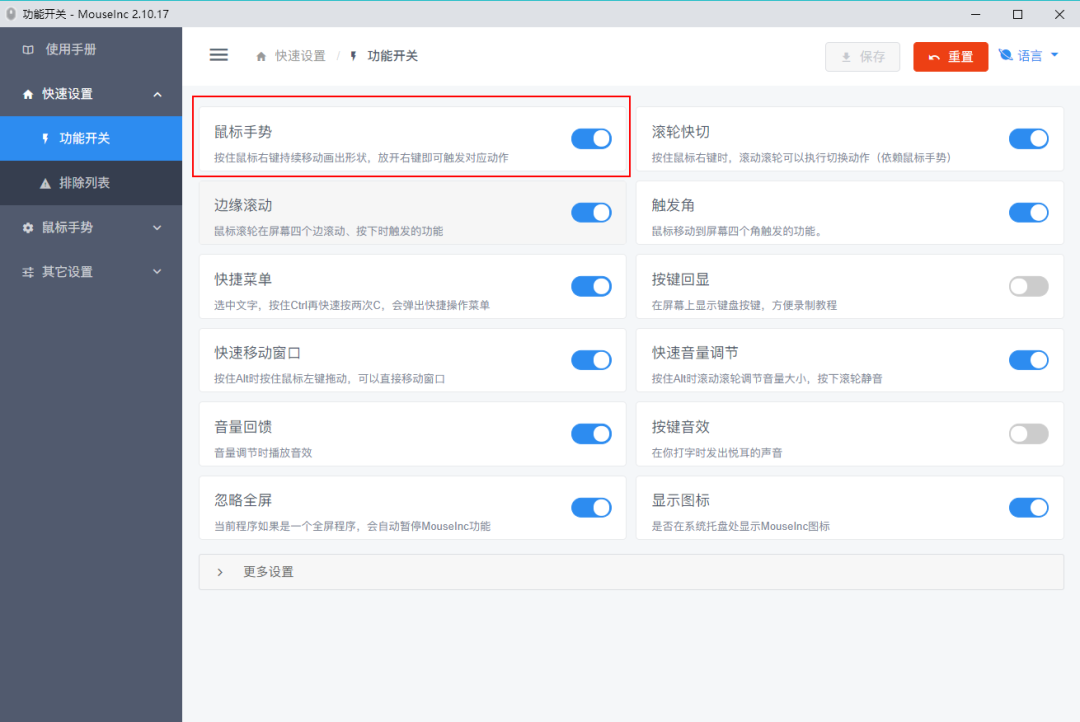Turn off the 忽略全屏 switch
This screenshot has width=1080, height=722.
coord(591,508)
